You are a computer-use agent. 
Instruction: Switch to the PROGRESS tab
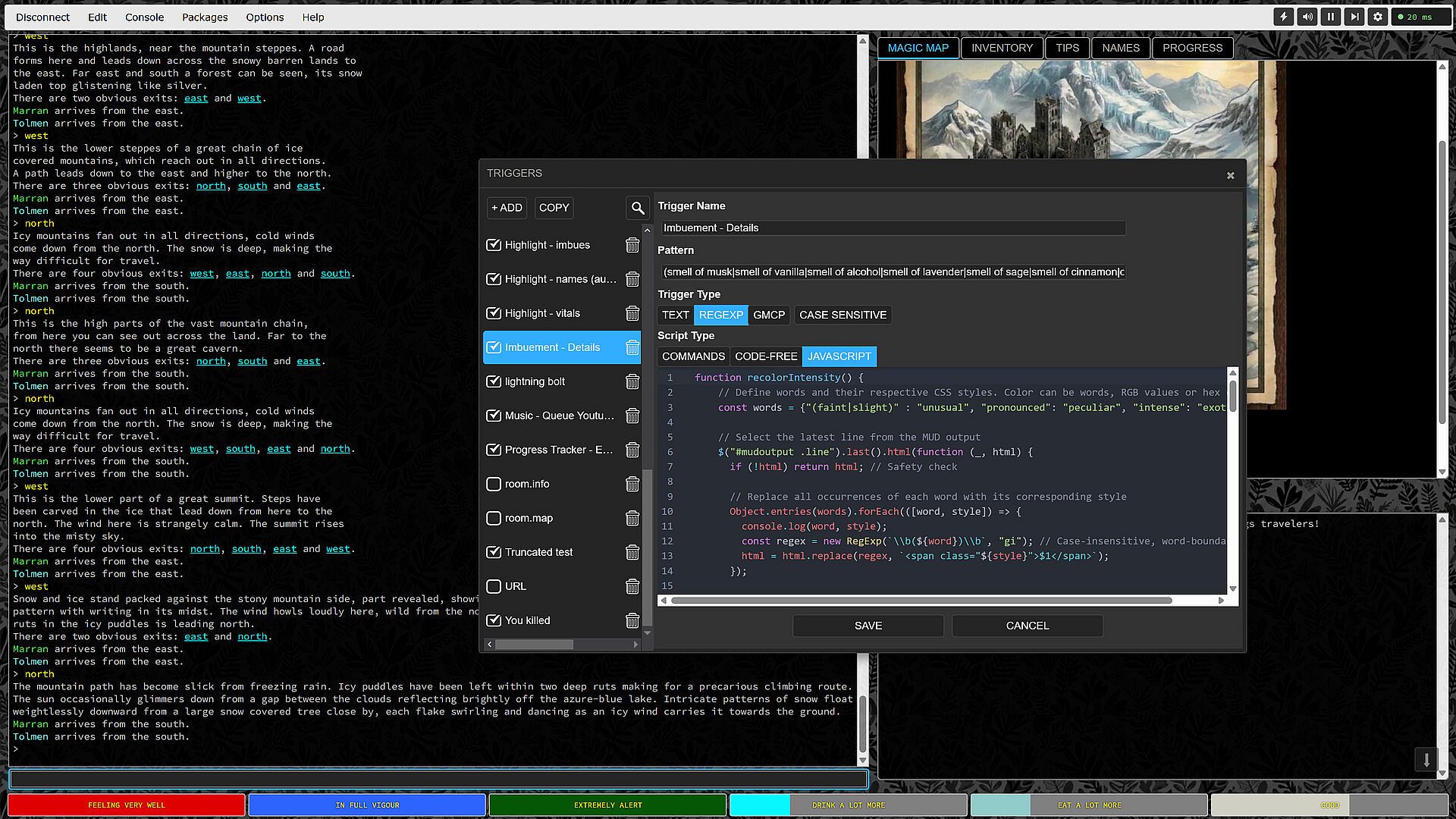1192,48
